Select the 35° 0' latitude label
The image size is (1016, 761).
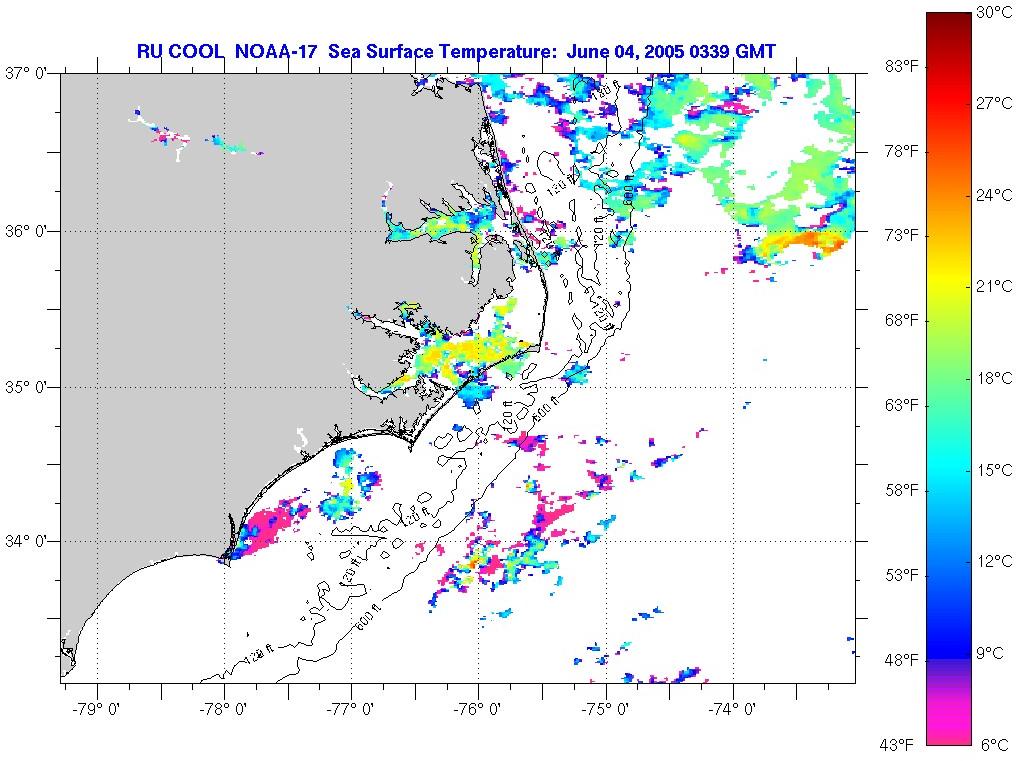(x=27, y=388)
